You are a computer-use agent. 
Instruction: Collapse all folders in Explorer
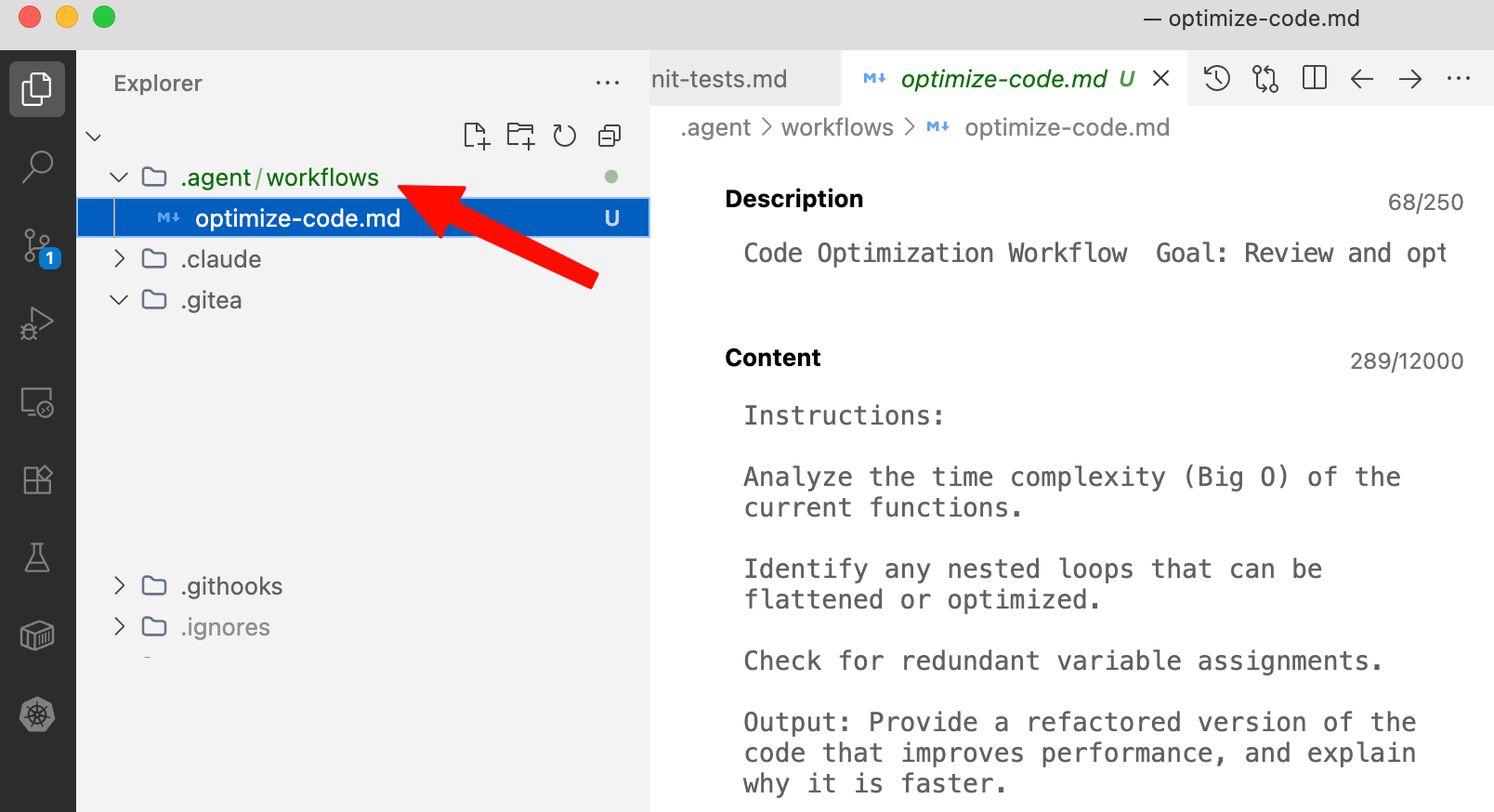(609, 136)
